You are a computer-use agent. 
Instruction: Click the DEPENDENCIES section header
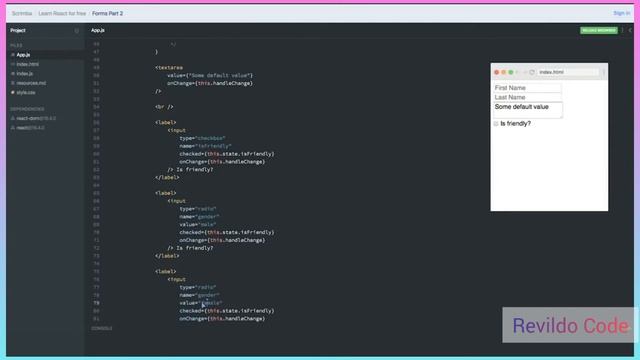[27, 109]
